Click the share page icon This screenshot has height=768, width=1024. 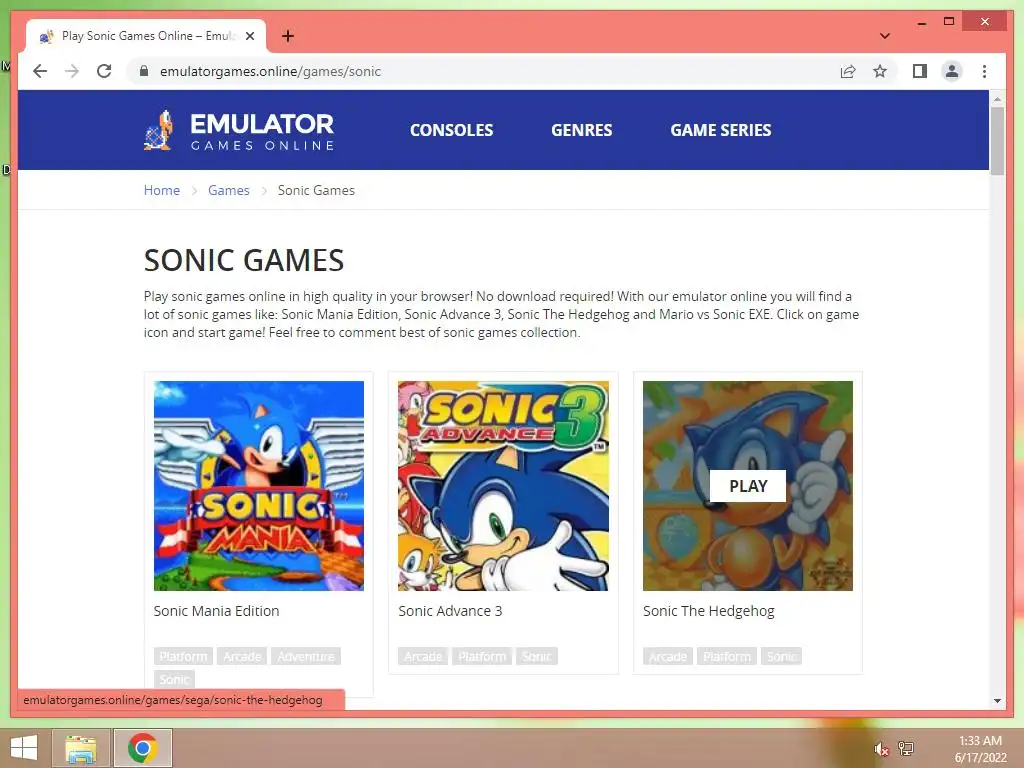click(848, 71)
